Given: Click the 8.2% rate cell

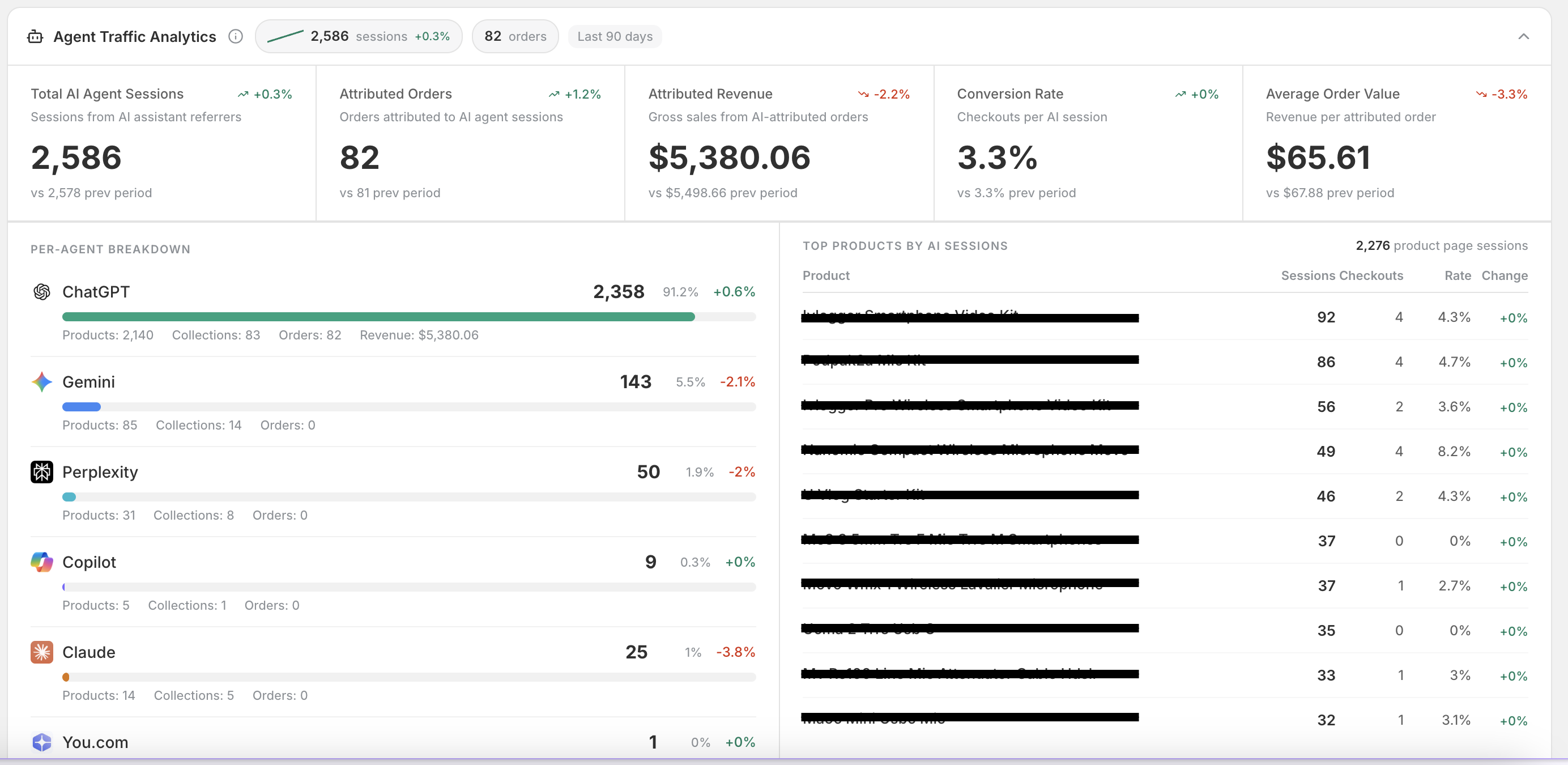Looking at the screenshot, I should (x=1454, y=451).
